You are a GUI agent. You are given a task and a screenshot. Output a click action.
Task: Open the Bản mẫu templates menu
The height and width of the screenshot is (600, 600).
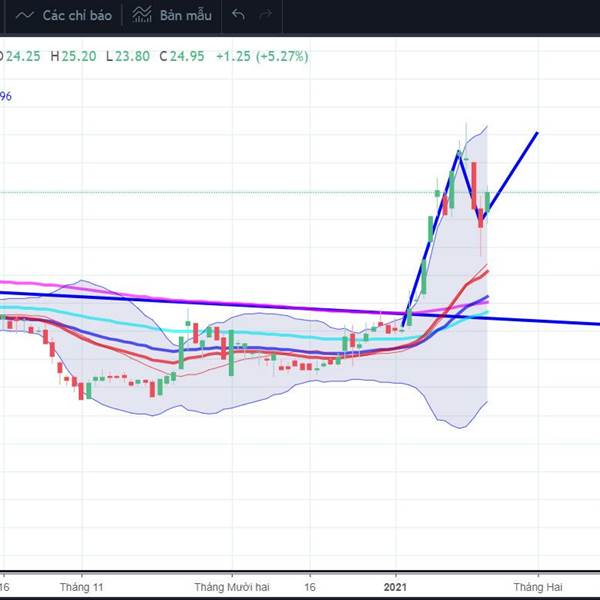tap(172, 16)
